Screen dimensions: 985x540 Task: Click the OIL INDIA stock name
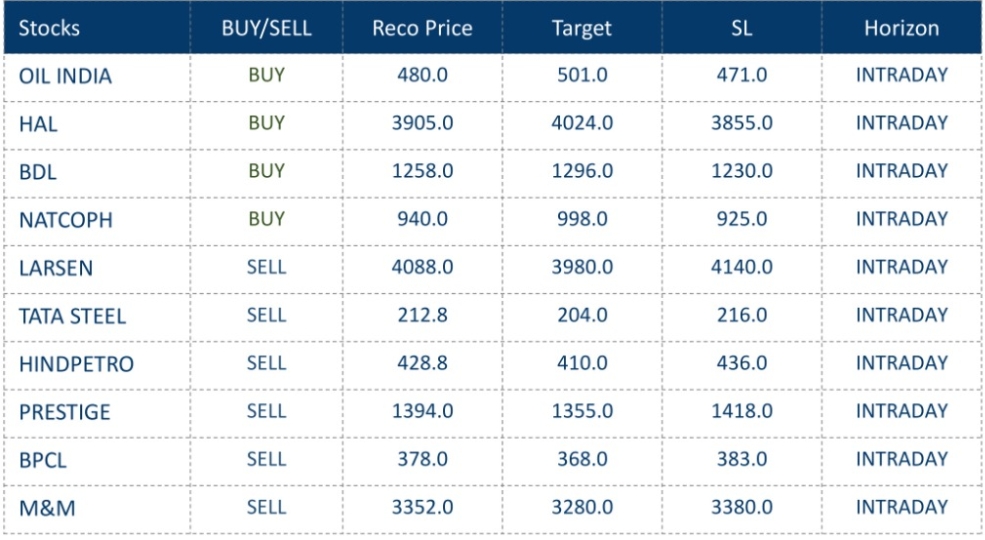coord(66,77)
